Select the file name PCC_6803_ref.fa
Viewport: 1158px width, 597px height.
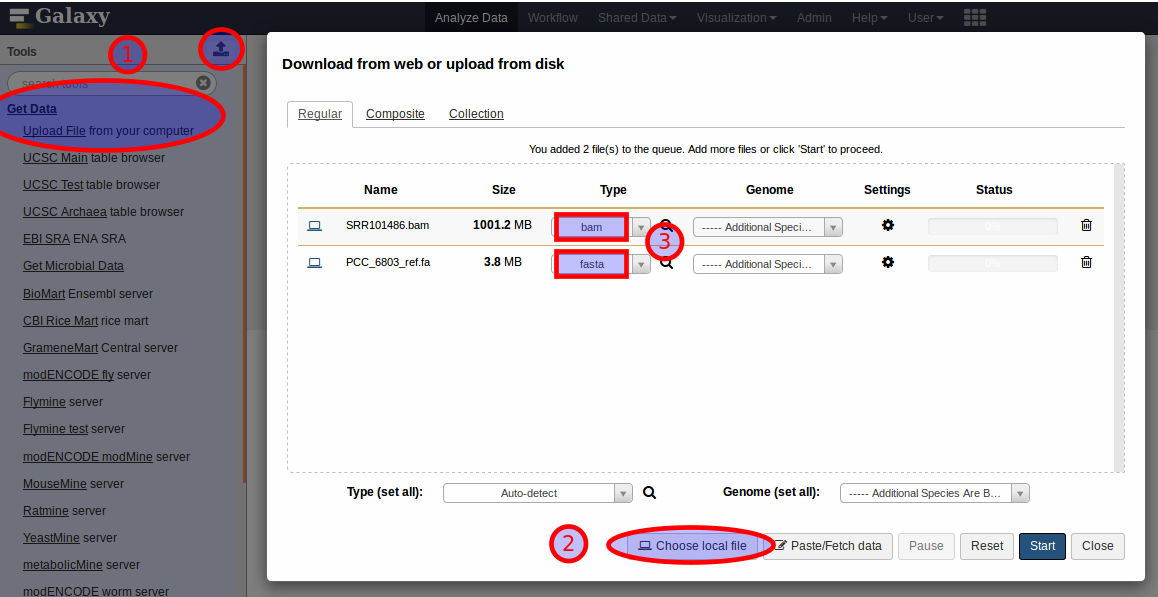388,262
